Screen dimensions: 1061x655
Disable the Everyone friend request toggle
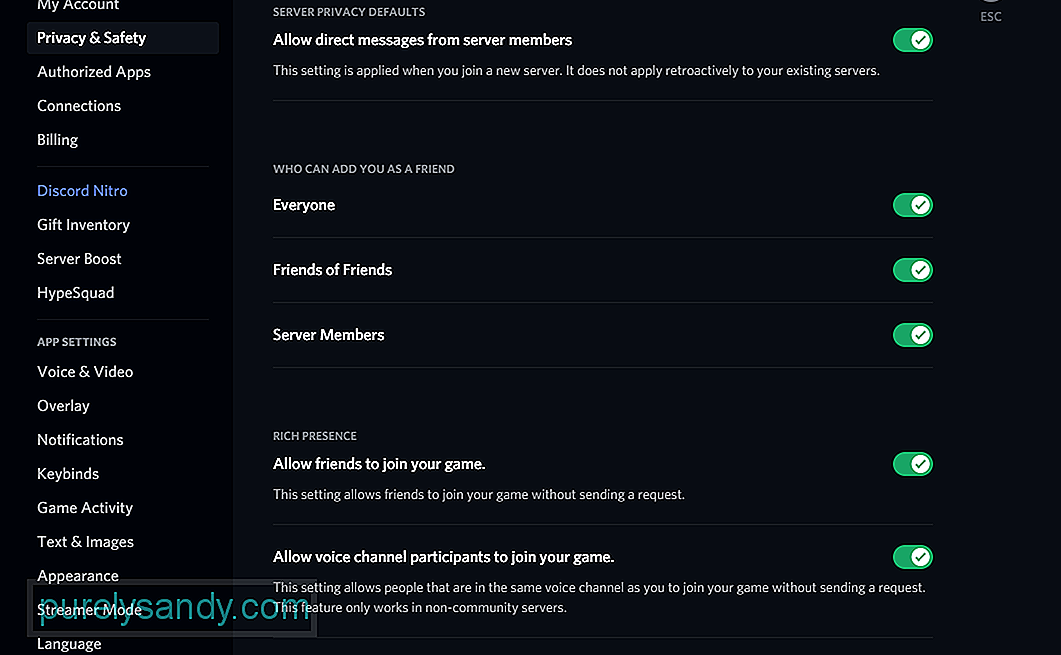click(x=912, y=205)
